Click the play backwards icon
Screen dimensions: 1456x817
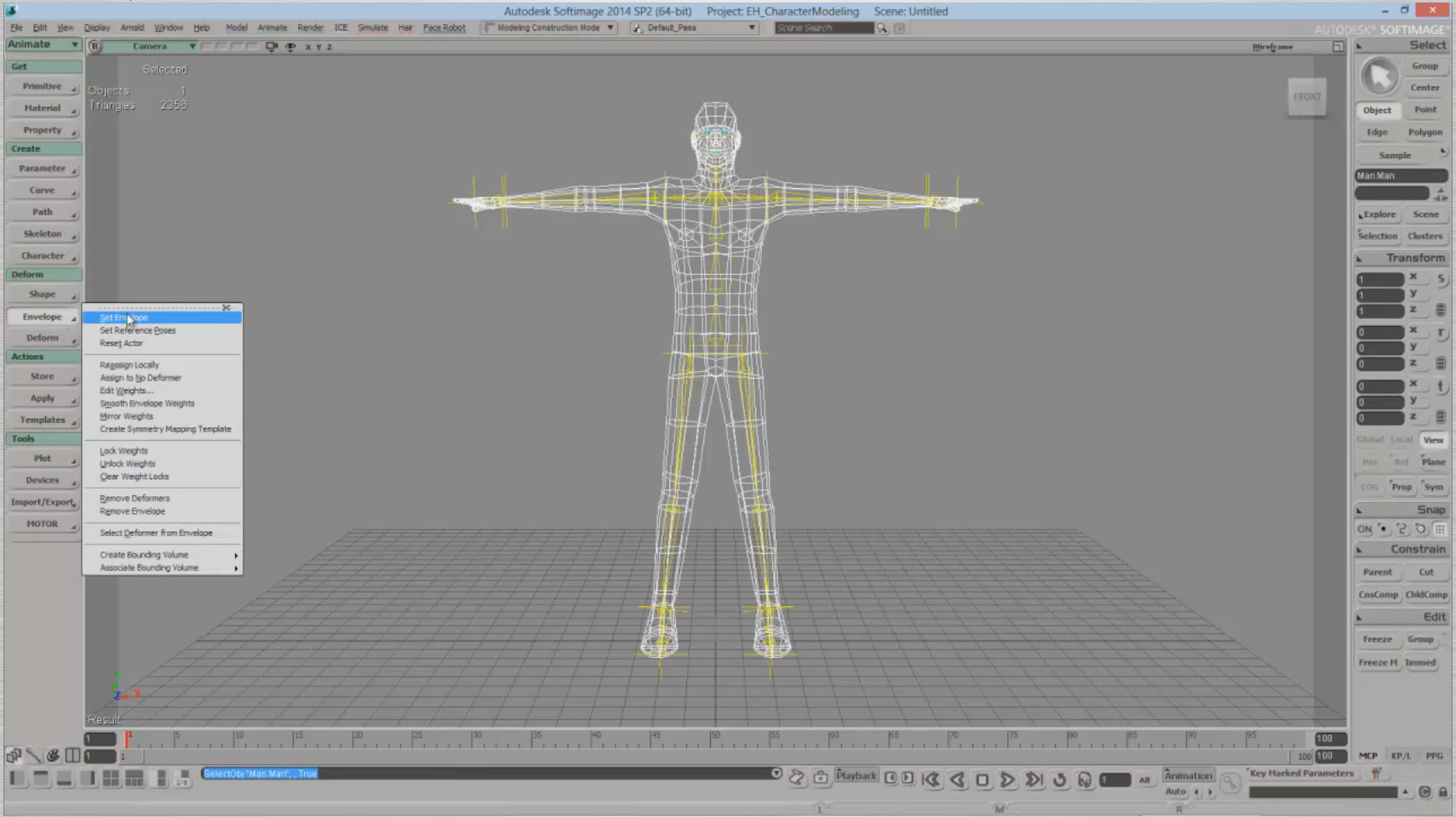click(x=957, y=780)
